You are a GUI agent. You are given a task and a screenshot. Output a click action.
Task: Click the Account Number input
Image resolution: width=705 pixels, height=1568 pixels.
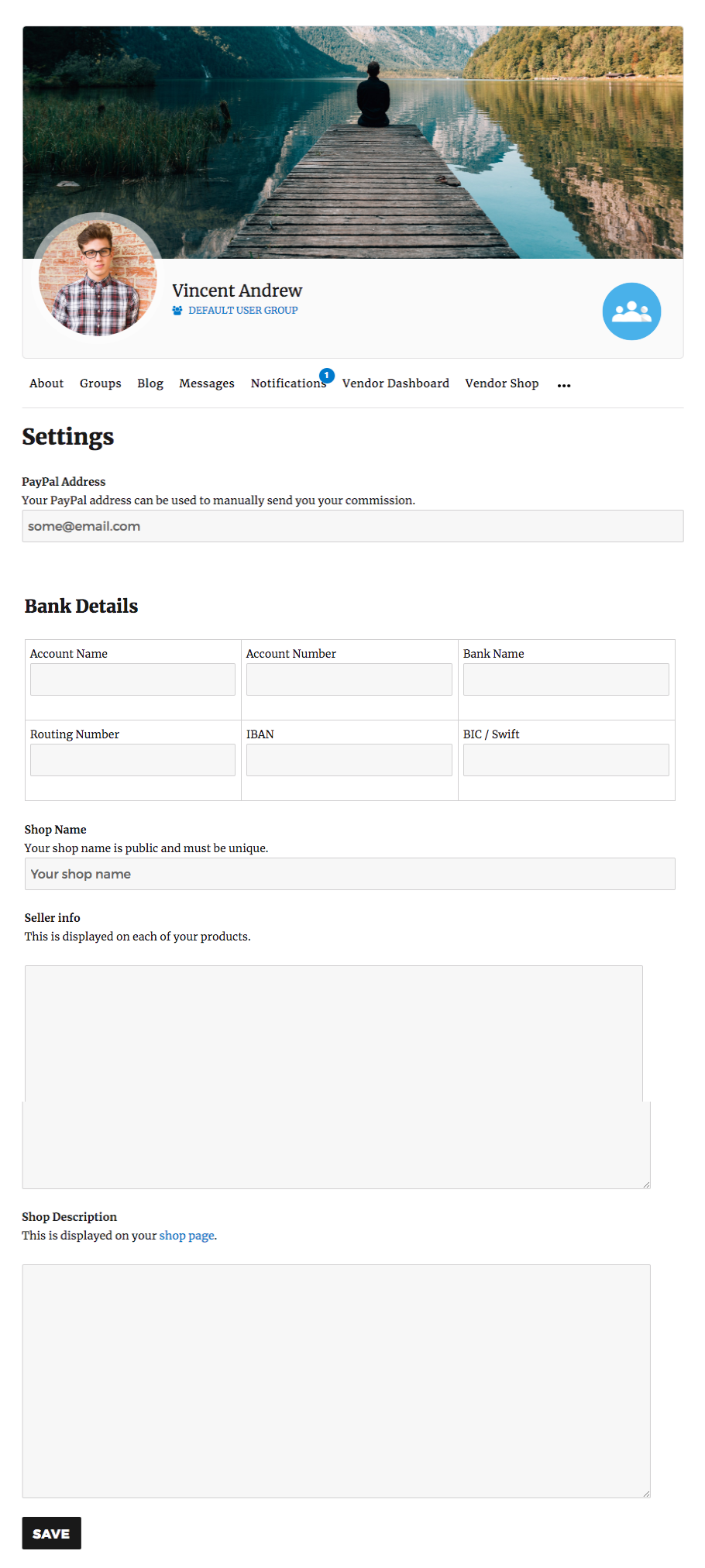pyautogui.click(x=349, y=679)
